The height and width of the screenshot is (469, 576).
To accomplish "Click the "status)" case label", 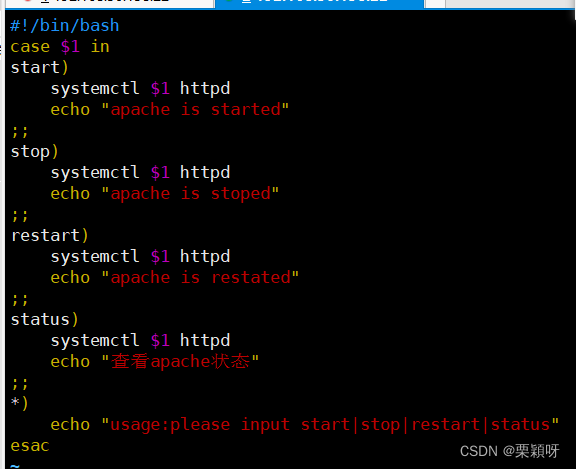I will pos(44,320).
